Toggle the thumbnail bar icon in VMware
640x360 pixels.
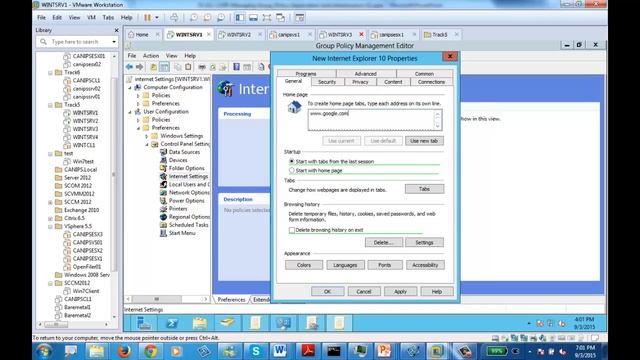[253, 18]
